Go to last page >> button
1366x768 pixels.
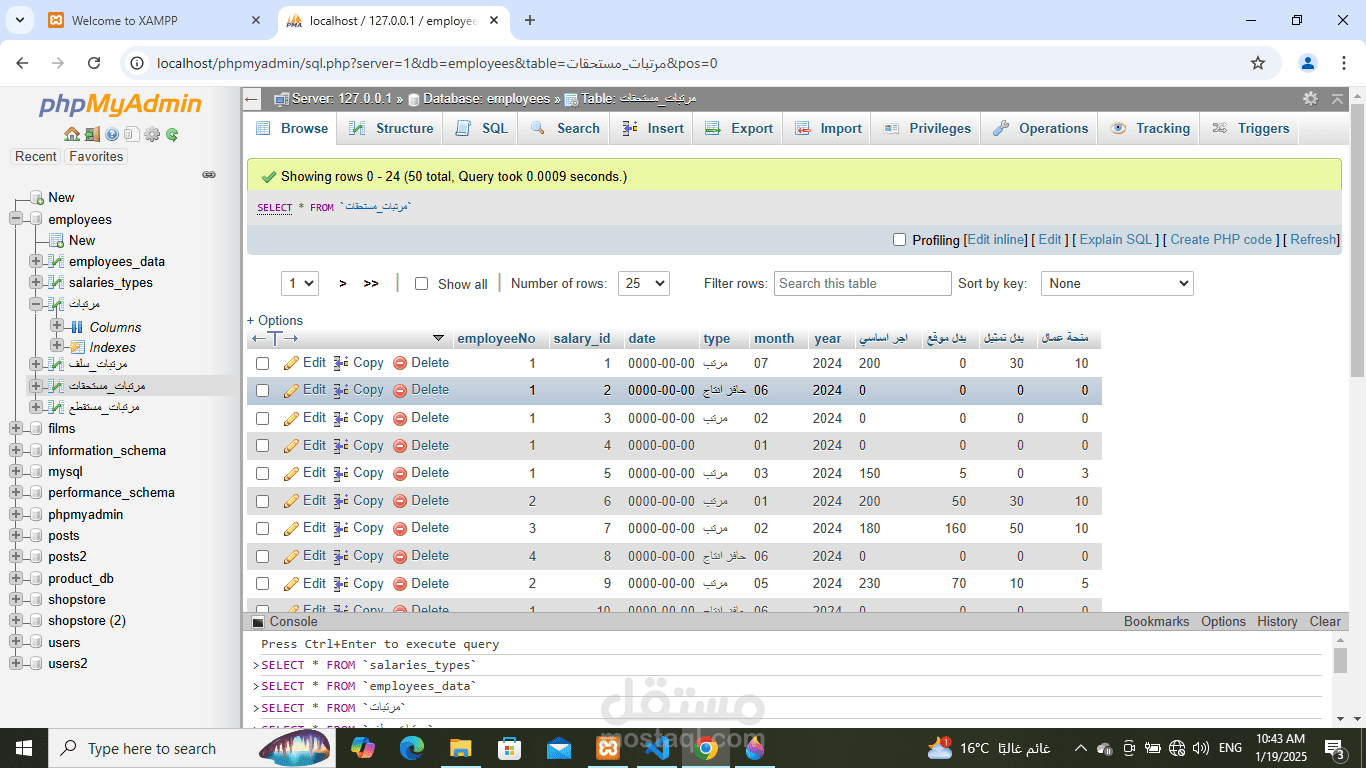click(x=371, y=283)
